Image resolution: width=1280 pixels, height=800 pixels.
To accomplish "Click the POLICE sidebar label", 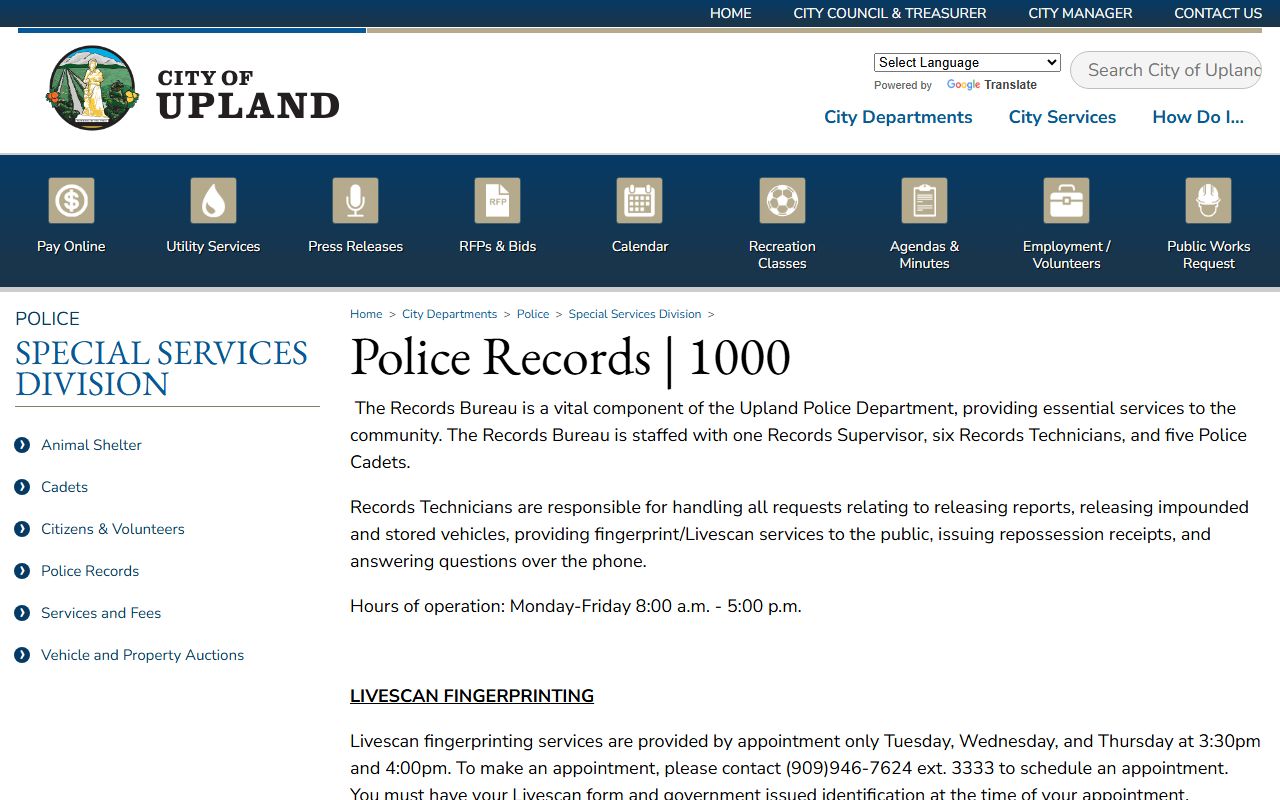I will 47,319.
